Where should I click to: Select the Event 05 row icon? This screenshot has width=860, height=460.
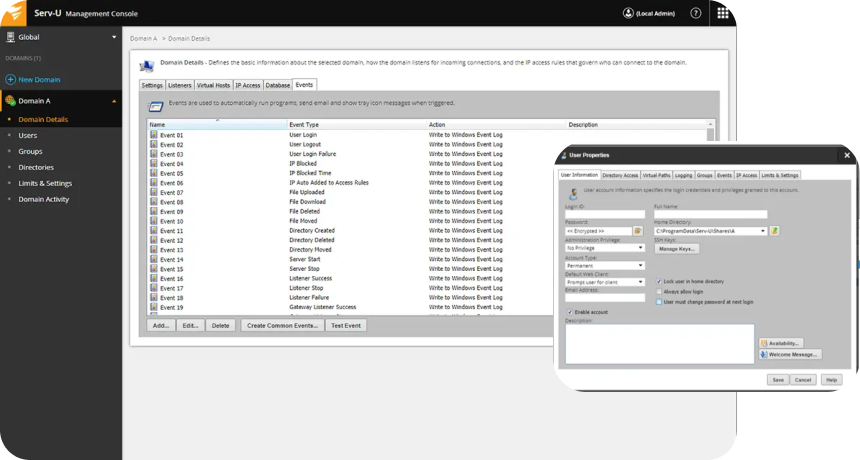154,173
